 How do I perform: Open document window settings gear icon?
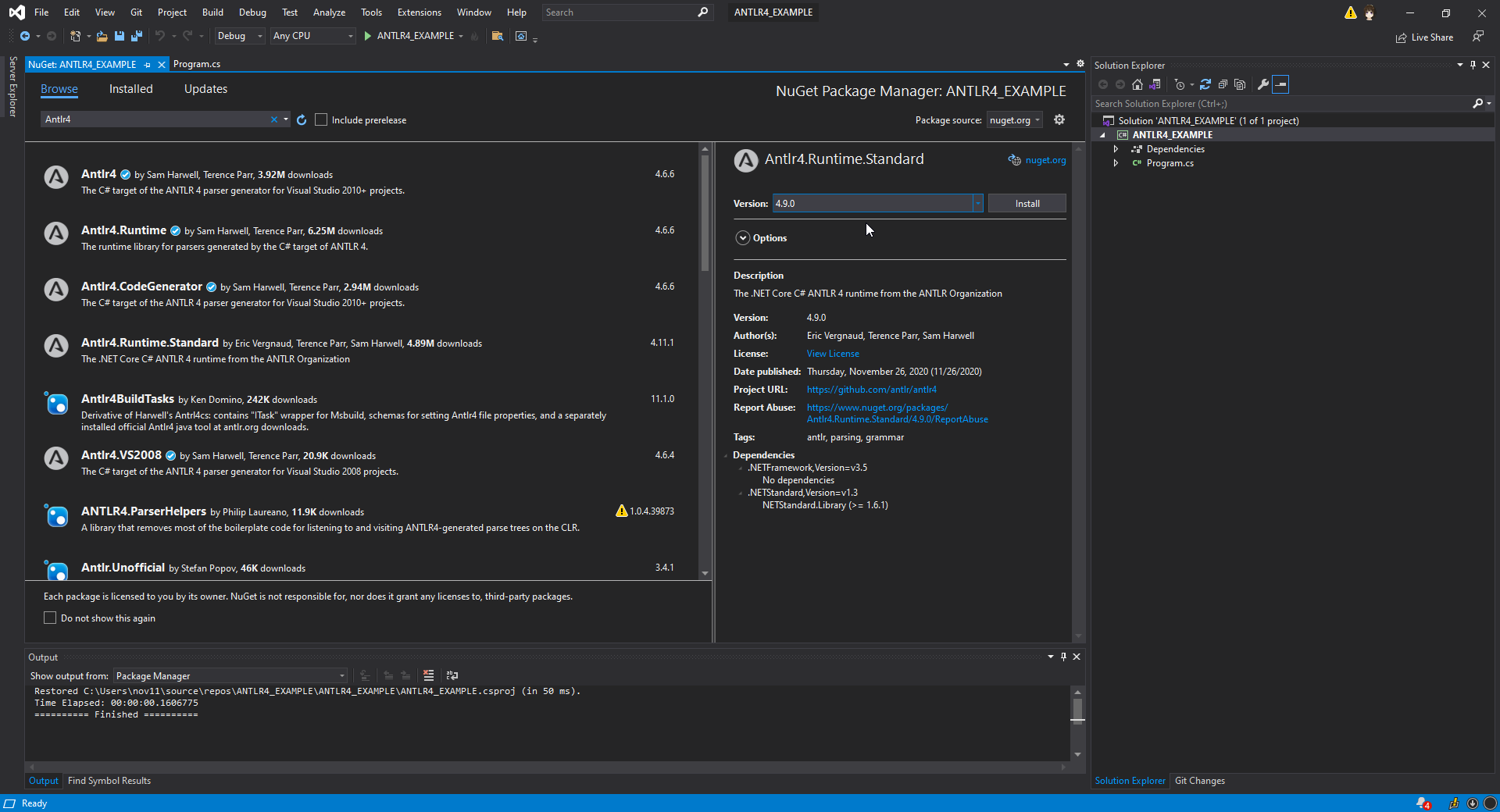tap(1080, 64)
